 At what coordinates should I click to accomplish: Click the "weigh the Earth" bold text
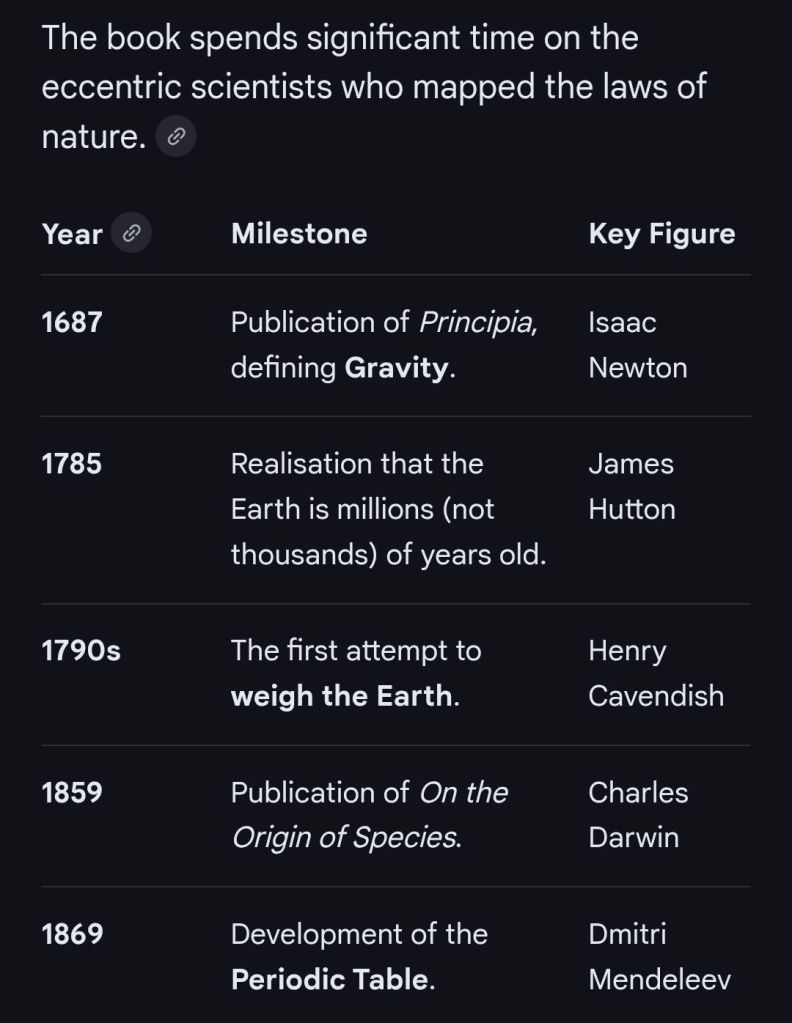click(x=341, y=697)
